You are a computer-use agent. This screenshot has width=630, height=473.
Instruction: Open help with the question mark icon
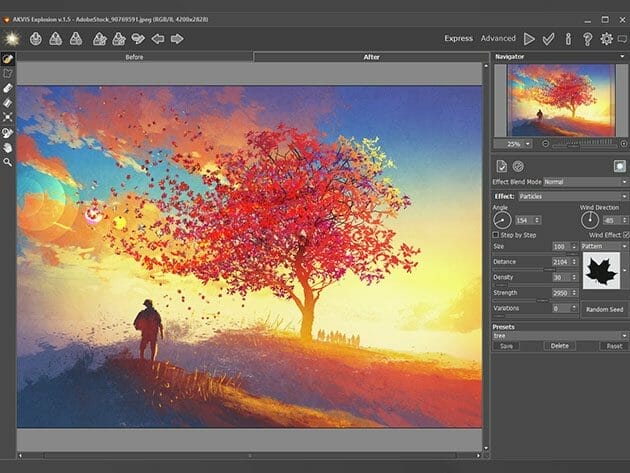pyautogui.click(x=587, y=39)
